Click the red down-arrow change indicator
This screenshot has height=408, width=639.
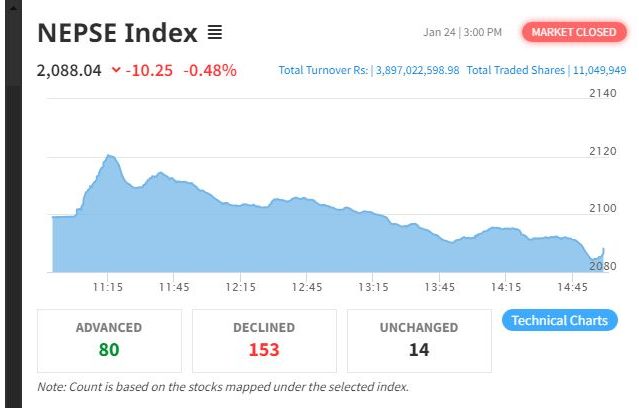[x=117, y=70]
